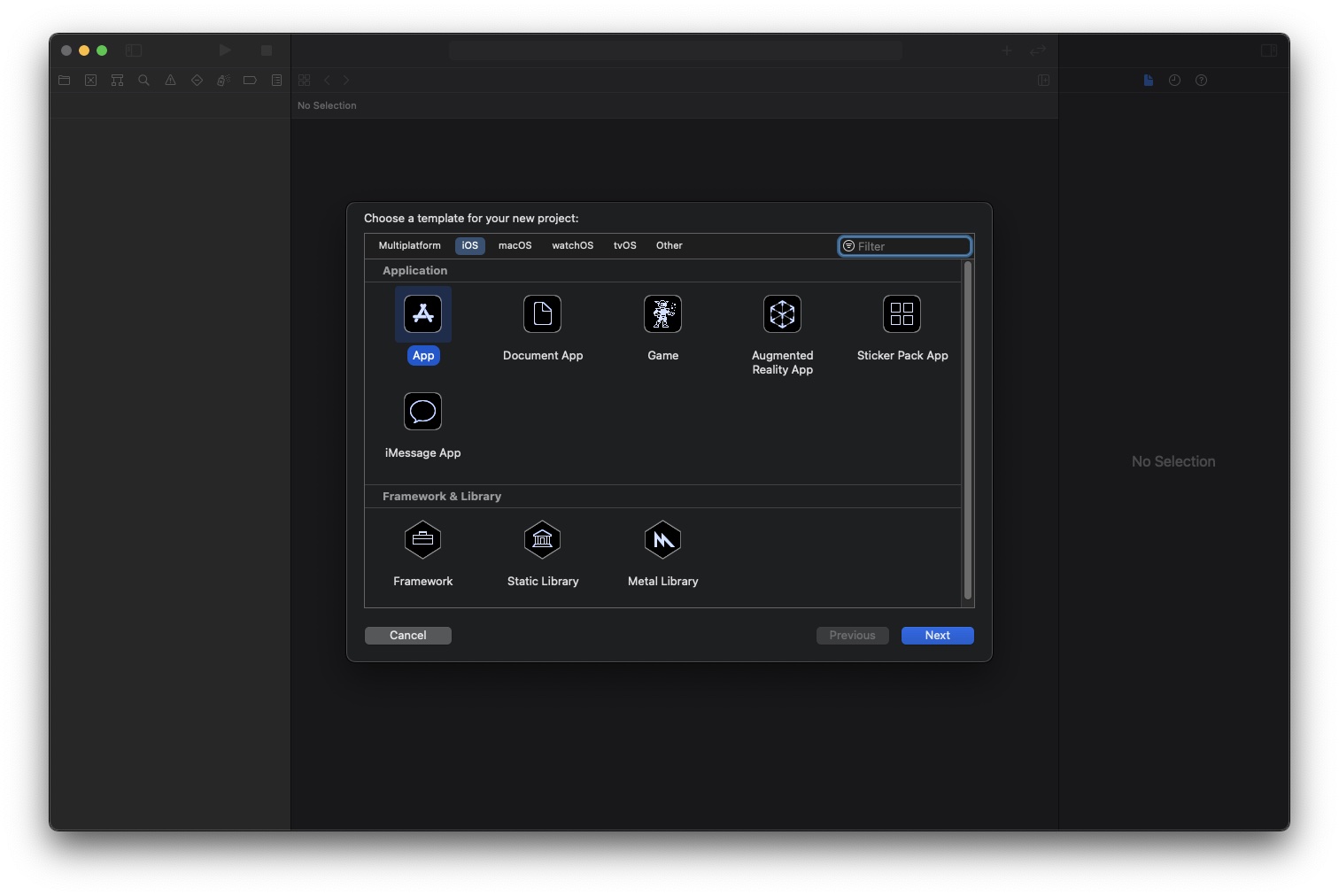Click the toolbar activity status field
The width and height of the screenshot is (1339, 896).
click(x=676, y=50)
